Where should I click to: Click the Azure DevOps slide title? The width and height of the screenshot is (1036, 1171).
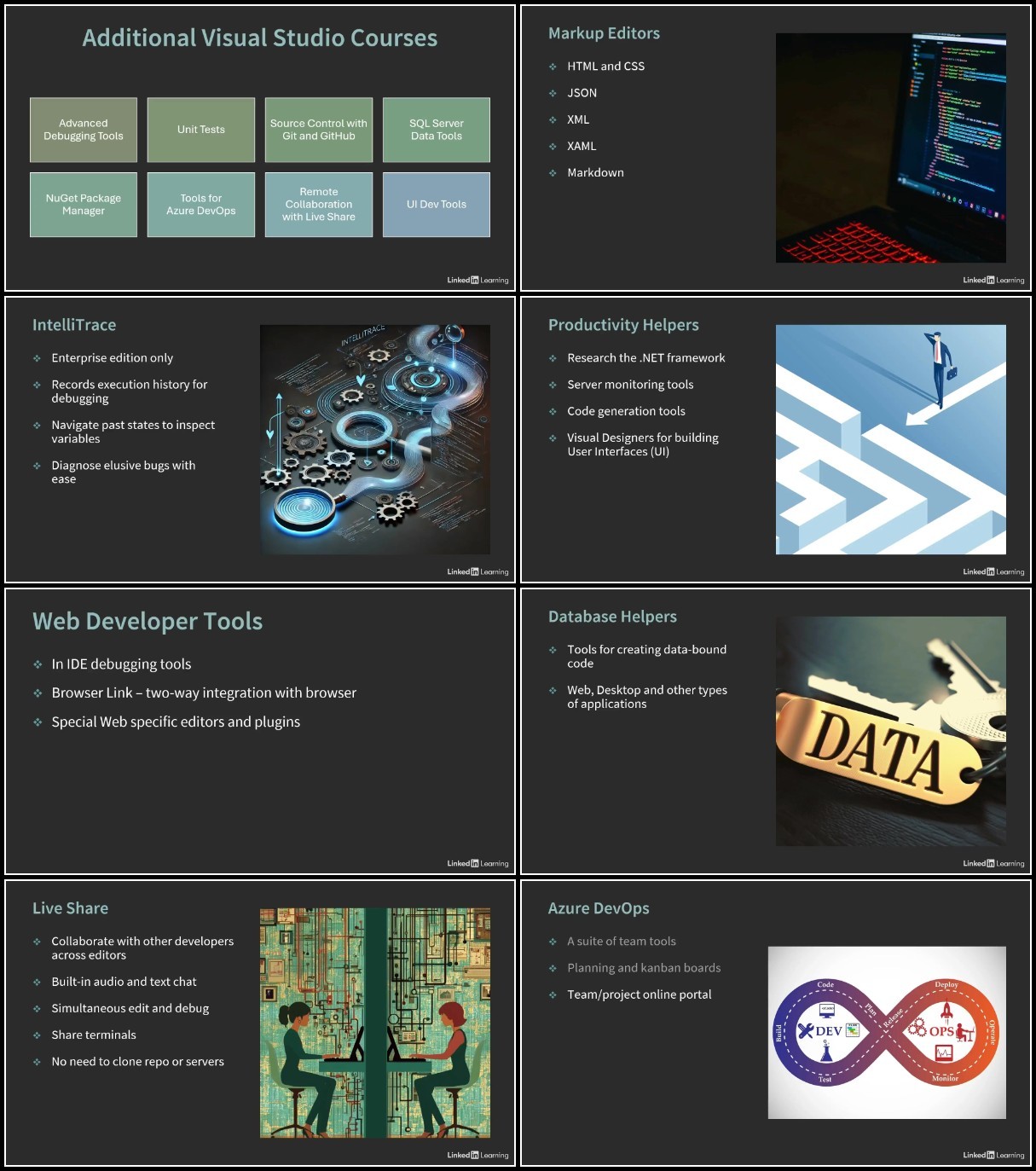[599, 908]
